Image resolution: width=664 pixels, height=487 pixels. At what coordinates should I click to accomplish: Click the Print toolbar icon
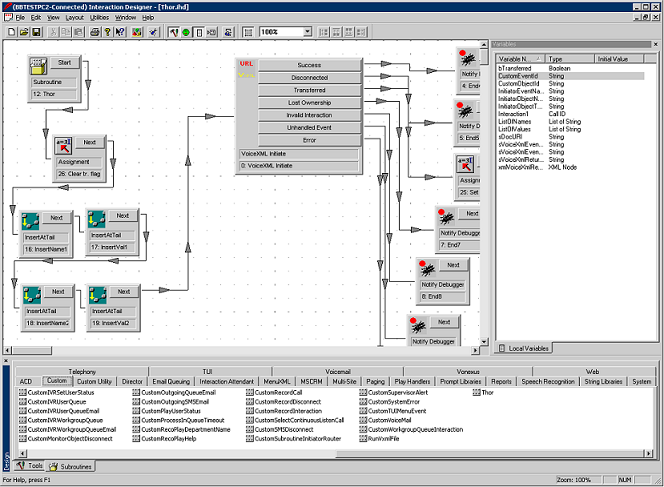coord(94,32)
